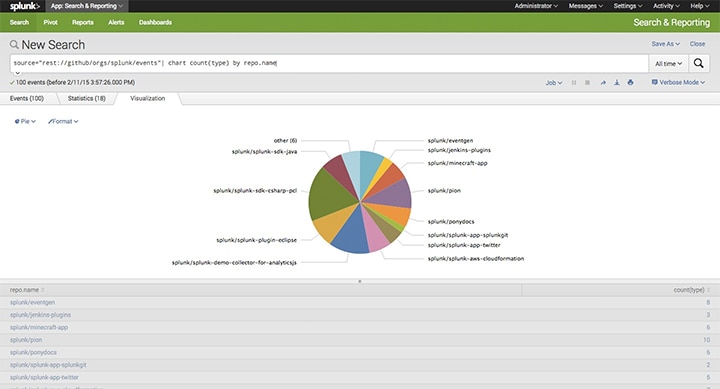720x389 pixels.
Task: Open the Save As dropdown
Action: click(665, 44)
